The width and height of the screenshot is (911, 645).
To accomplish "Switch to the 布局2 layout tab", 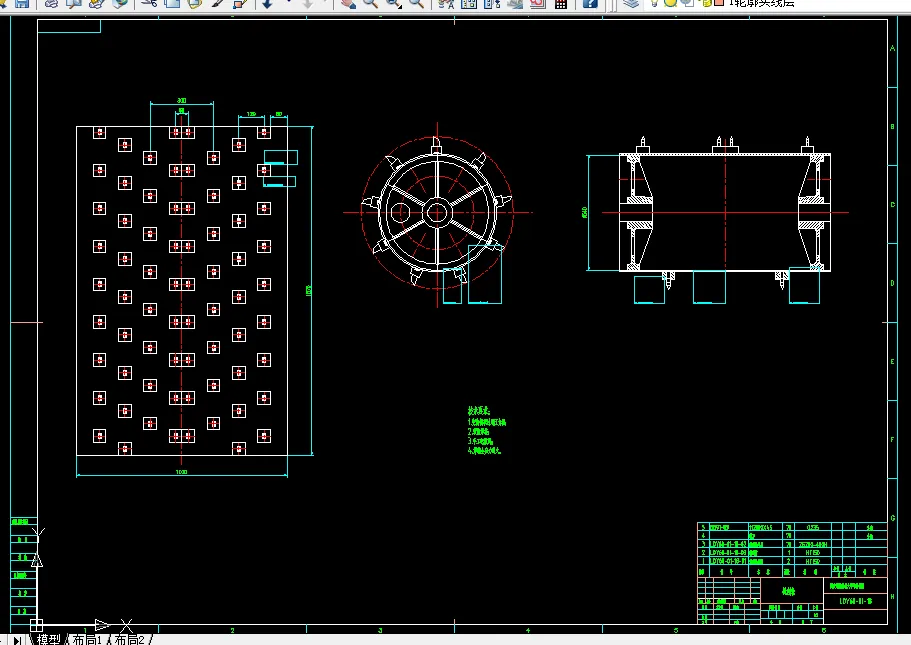I will pos(129,639).
